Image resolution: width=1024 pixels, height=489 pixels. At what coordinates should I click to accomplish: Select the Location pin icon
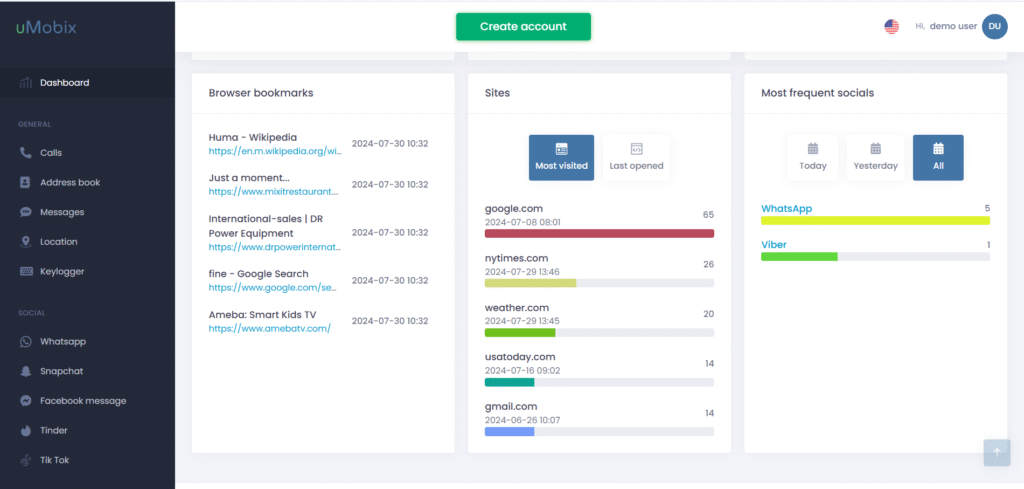[26, 242]
